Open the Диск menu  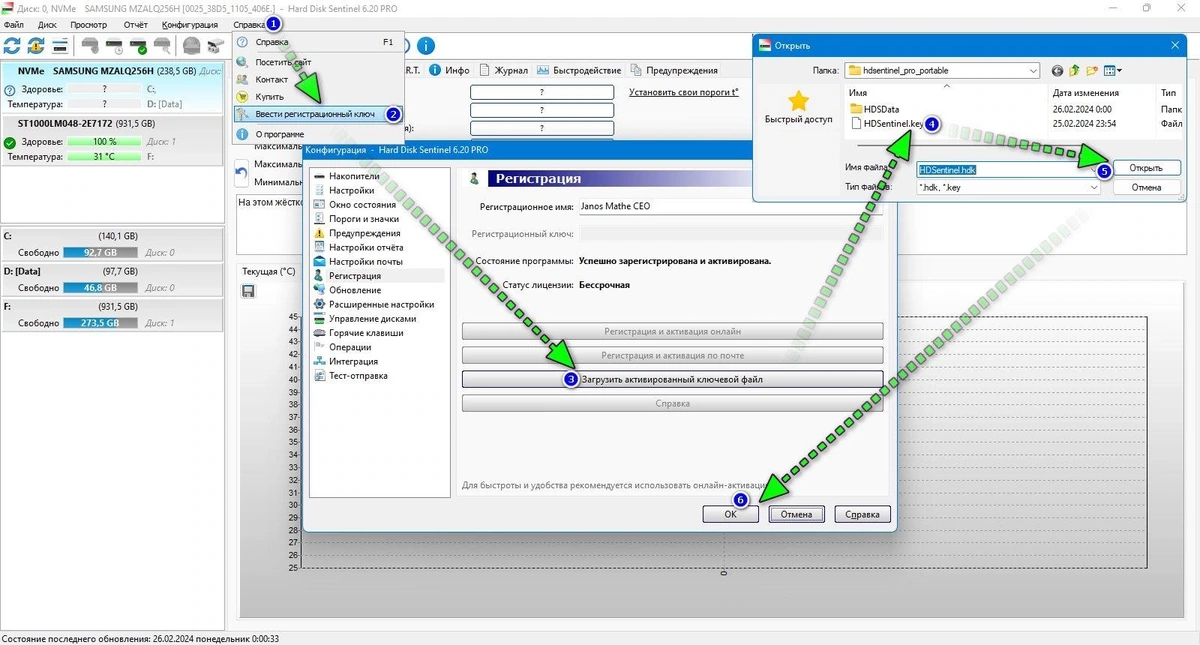pyautogui.click(x=47, y=24)
